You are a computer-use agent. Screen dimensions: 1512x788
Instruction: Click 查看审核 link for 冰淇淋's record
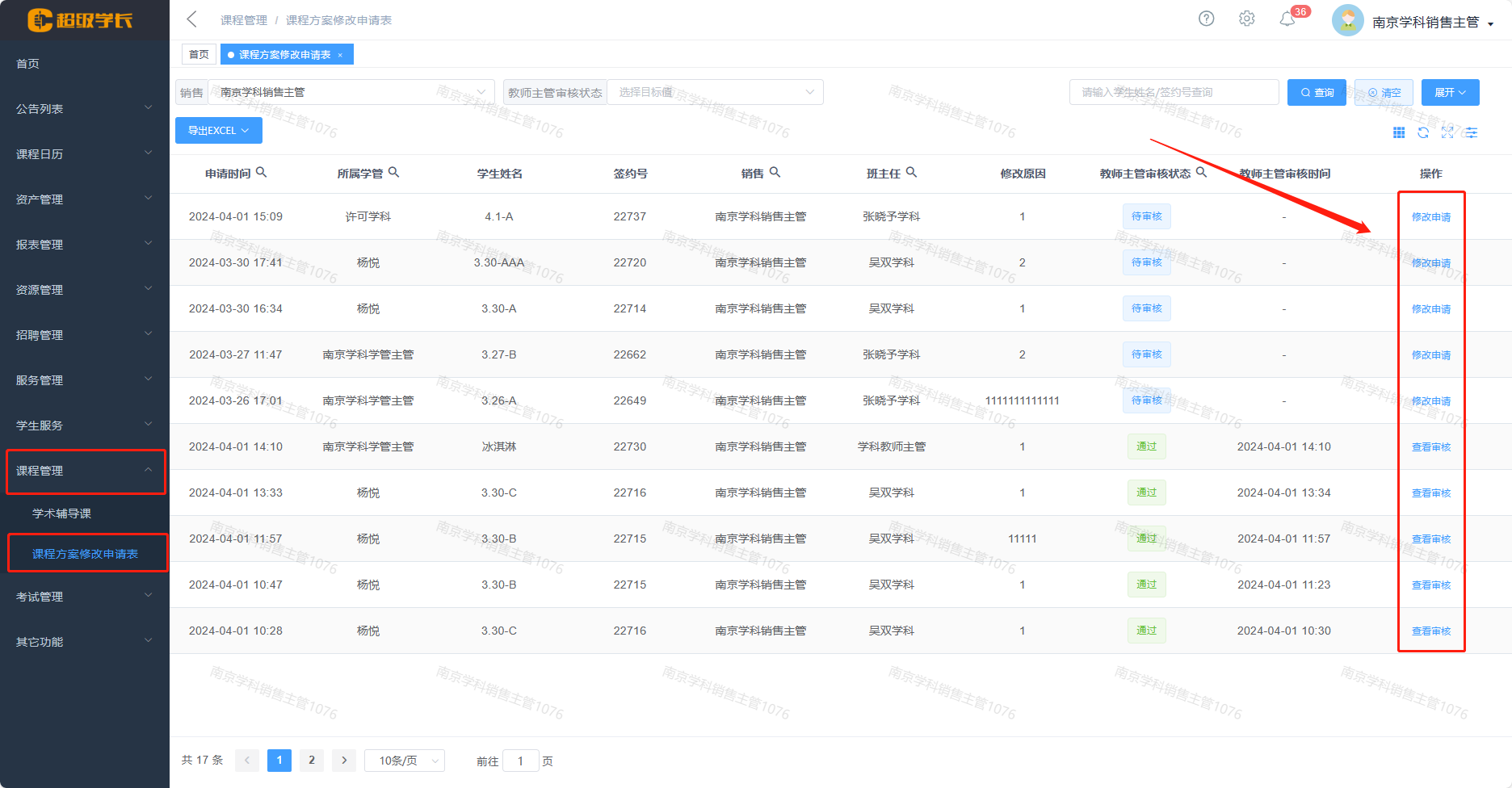[1430, 446]
